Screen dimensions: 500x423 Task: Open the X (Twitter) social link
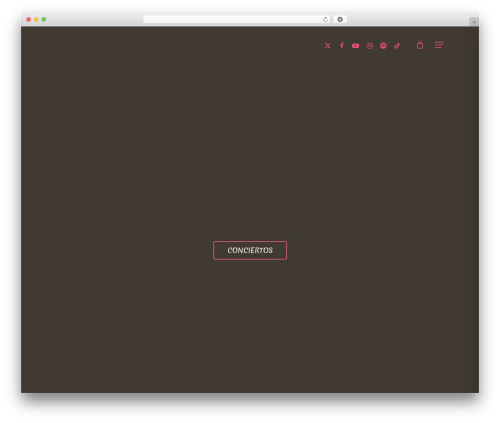(328, 46)
